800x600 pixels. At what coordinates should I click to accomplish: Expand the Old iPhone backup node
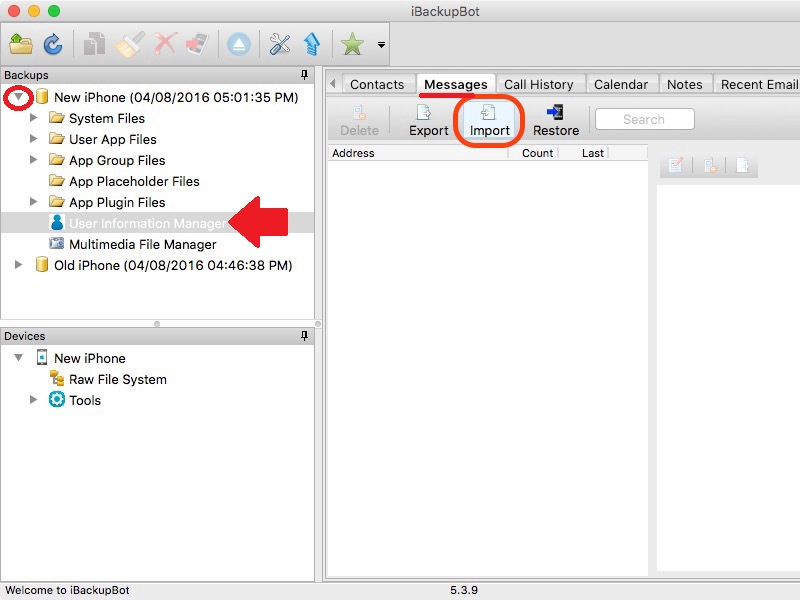[x=18, y=265]
